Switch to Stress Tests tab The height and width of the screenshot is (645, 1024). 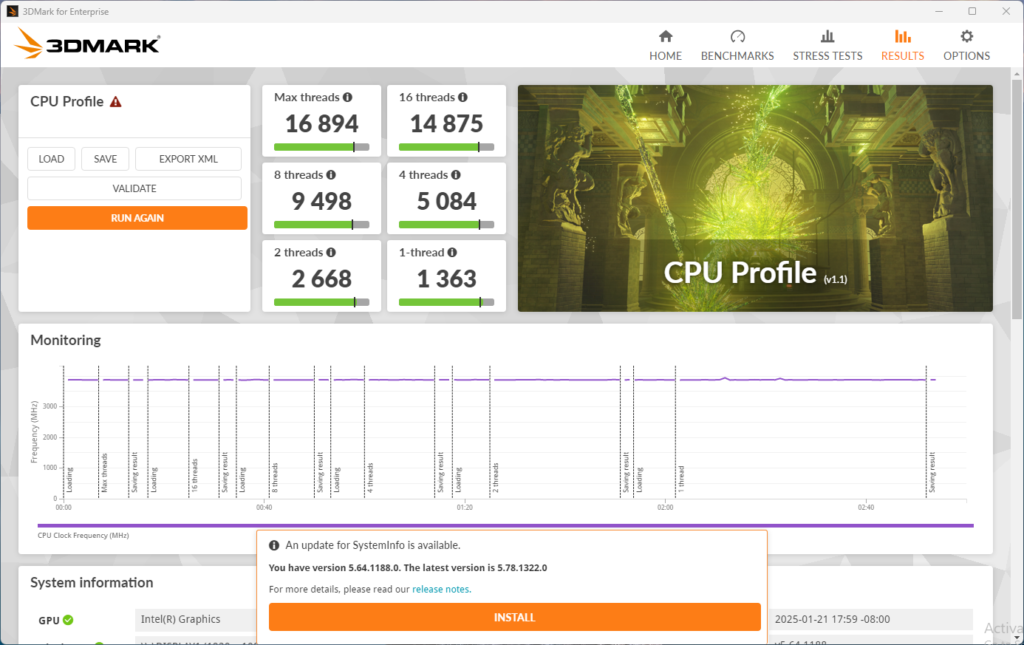[x=827, y=46]
